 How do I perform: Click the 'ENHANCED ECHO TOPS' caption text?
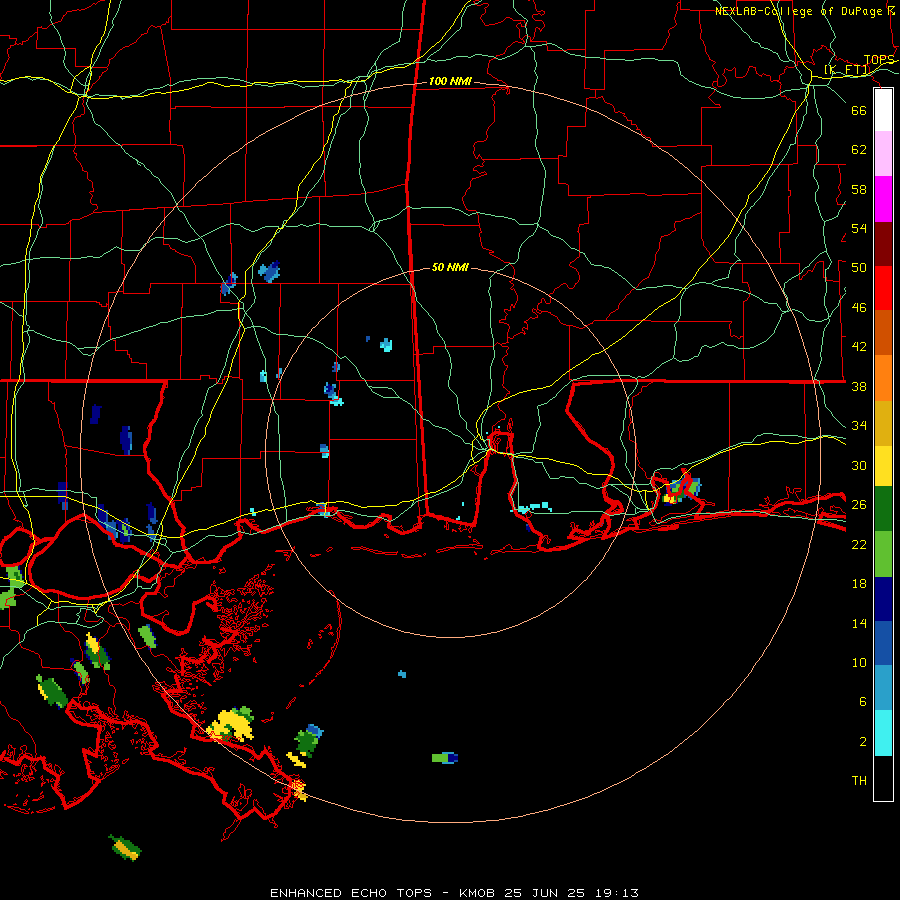[351, 893]
